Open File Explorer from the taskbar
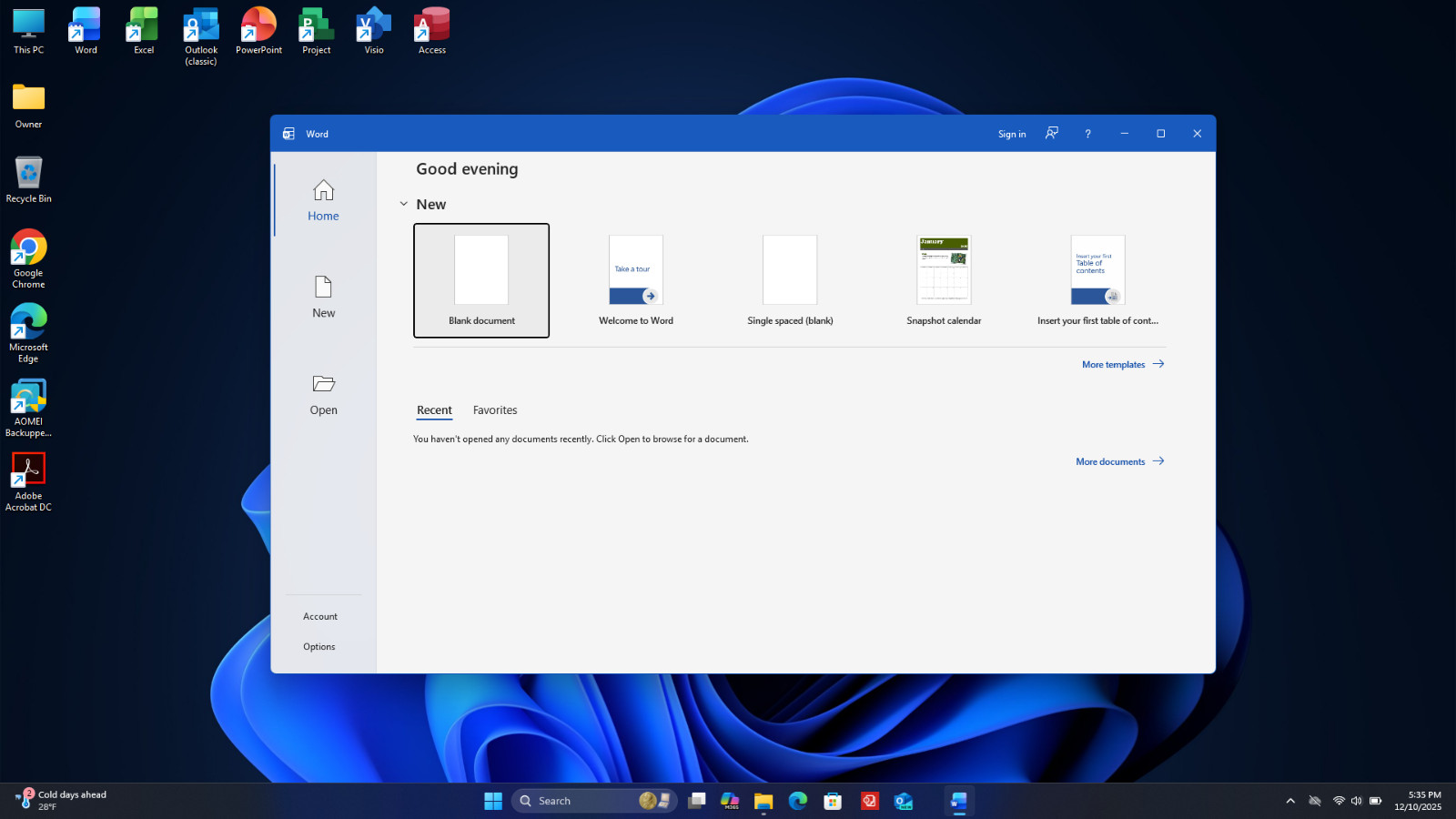1456x819 pixels. 763,801
